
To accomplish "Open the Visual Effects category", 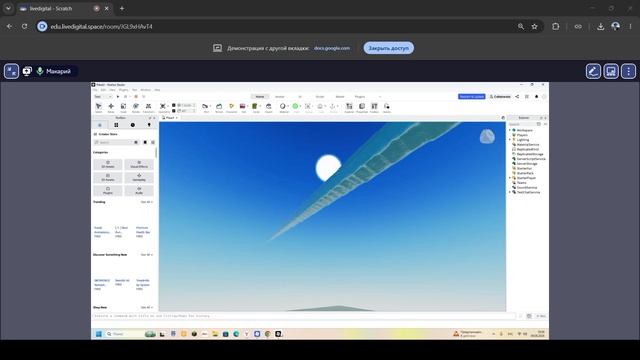I will coord(139,164).
